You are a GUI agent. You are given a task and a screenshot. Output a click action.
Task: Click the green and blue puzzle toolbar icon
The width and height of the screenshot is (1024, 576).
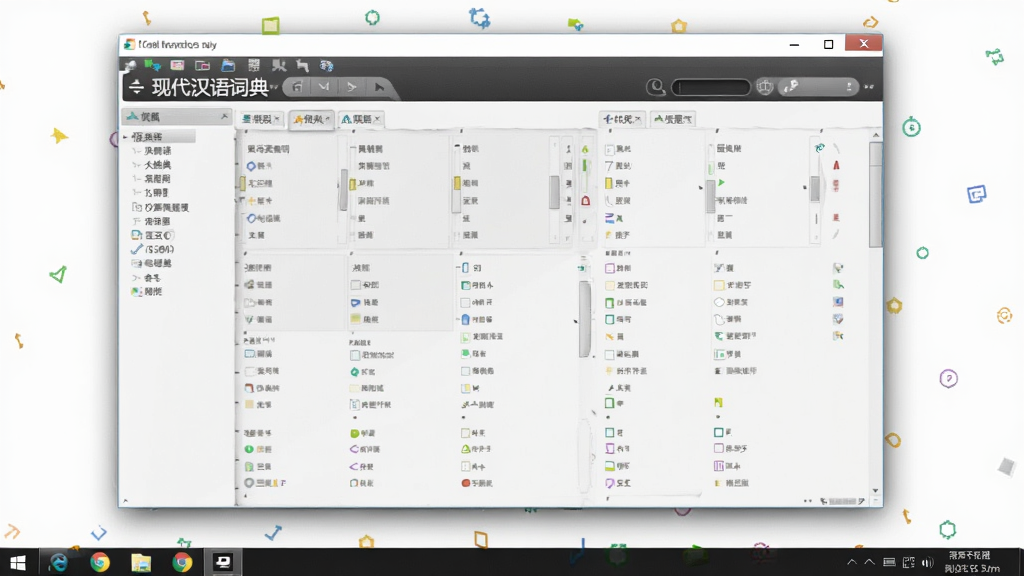[153, 65]
